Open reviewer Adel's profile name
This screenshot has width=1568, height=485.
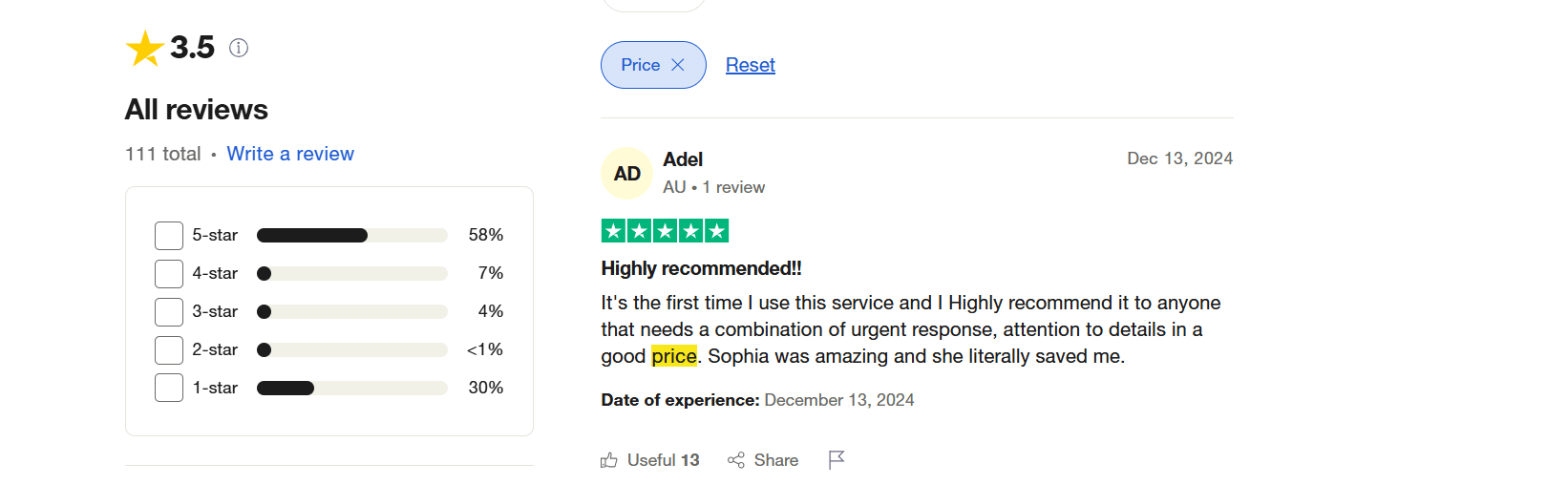pyautogui.click(x=683, y=159)
